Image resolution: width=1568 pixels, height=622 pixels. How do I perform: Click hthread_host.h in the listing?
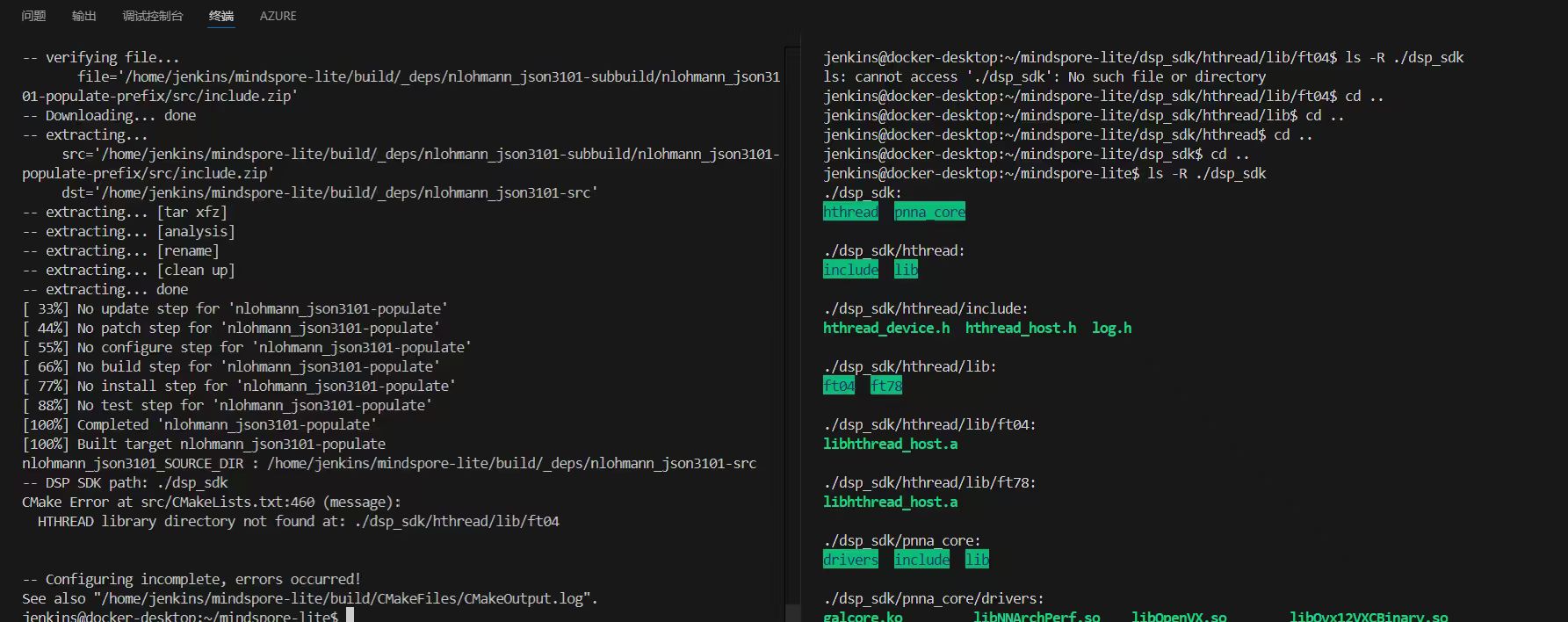tap(1020, 328)
